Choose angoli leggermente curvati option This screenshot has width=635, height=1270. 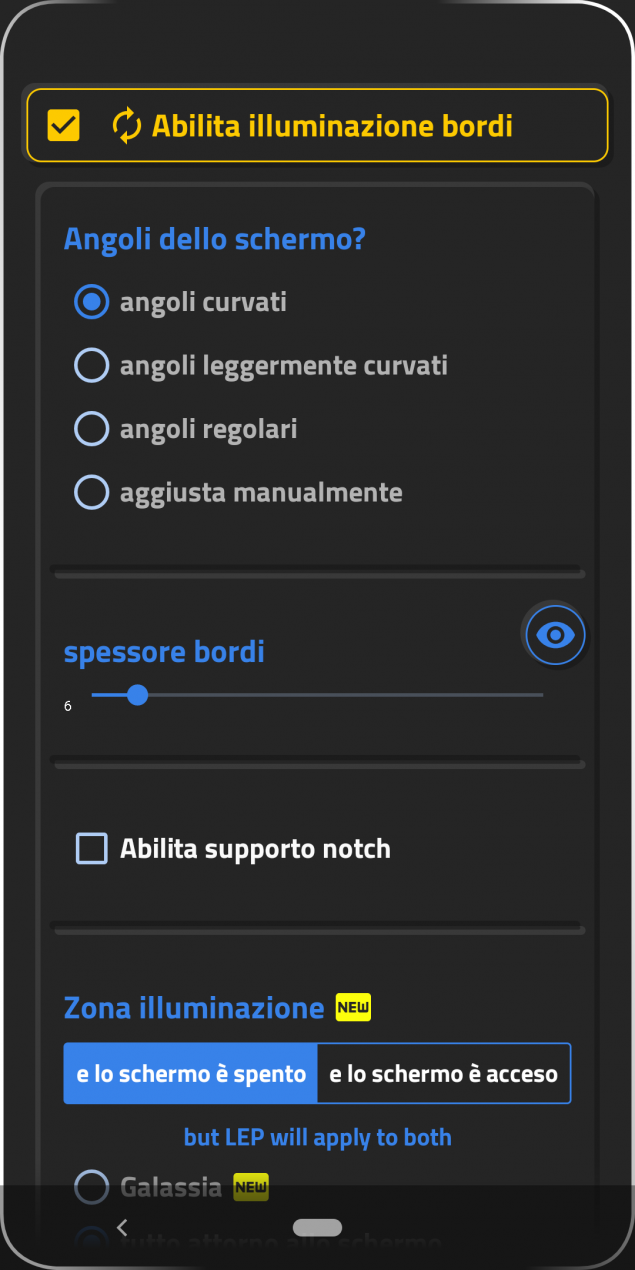[92, 365]
